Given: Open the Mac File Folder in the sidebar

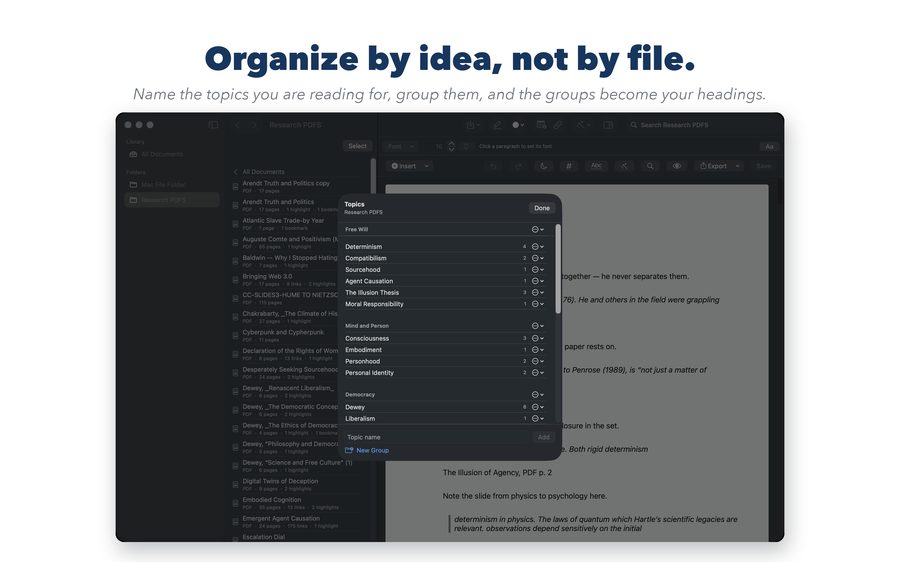Looking at the screenshot, I should tap(172, 184).
